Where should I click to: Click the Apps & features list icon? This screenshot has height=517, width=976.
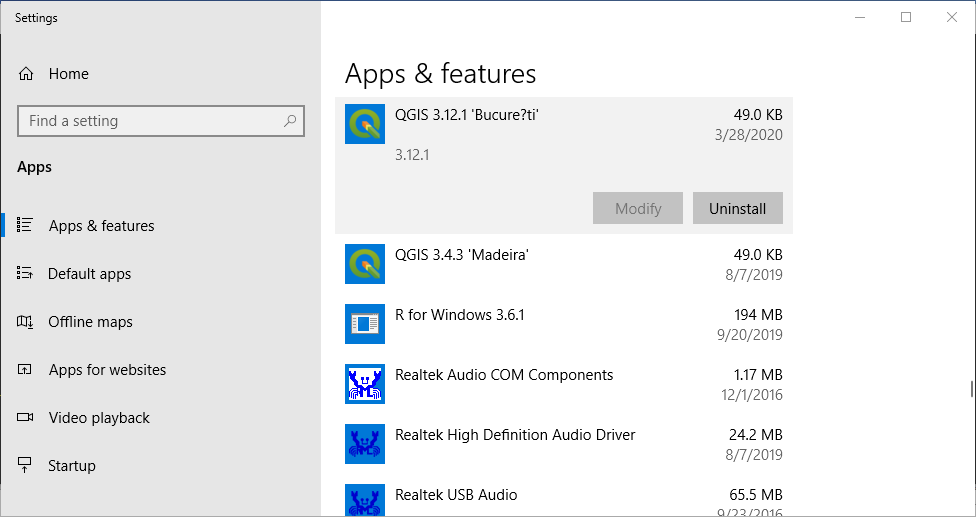tap(25, 225)
